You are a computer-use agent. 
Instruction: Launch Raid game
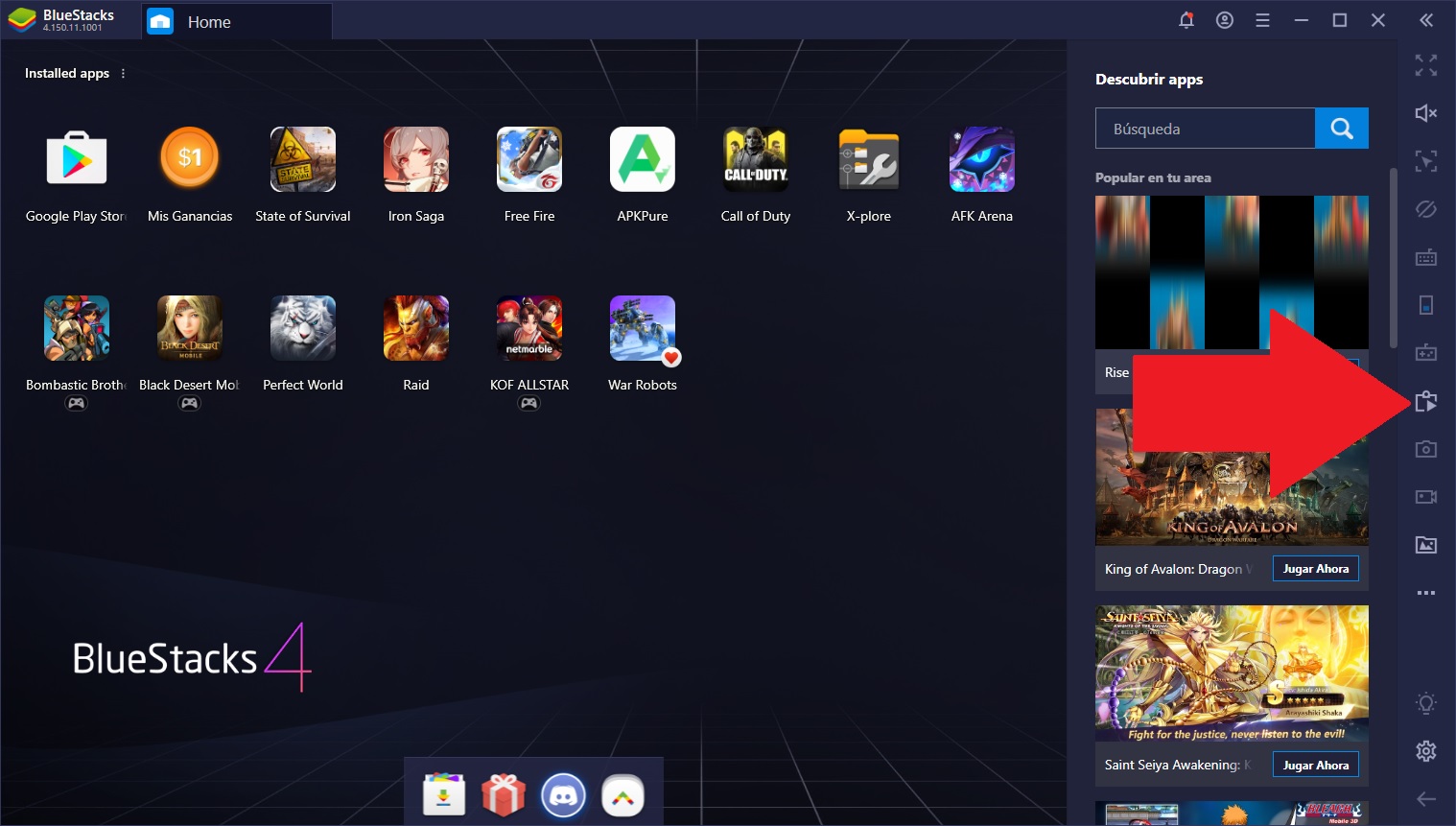[416, 328]
